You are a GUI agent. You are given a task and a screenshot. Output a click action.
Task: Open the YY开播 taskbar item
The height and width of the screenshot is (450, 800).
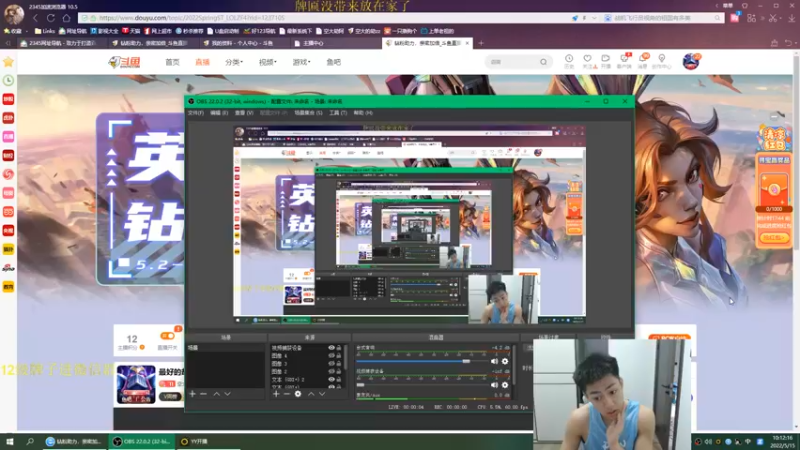pos(195,441)
